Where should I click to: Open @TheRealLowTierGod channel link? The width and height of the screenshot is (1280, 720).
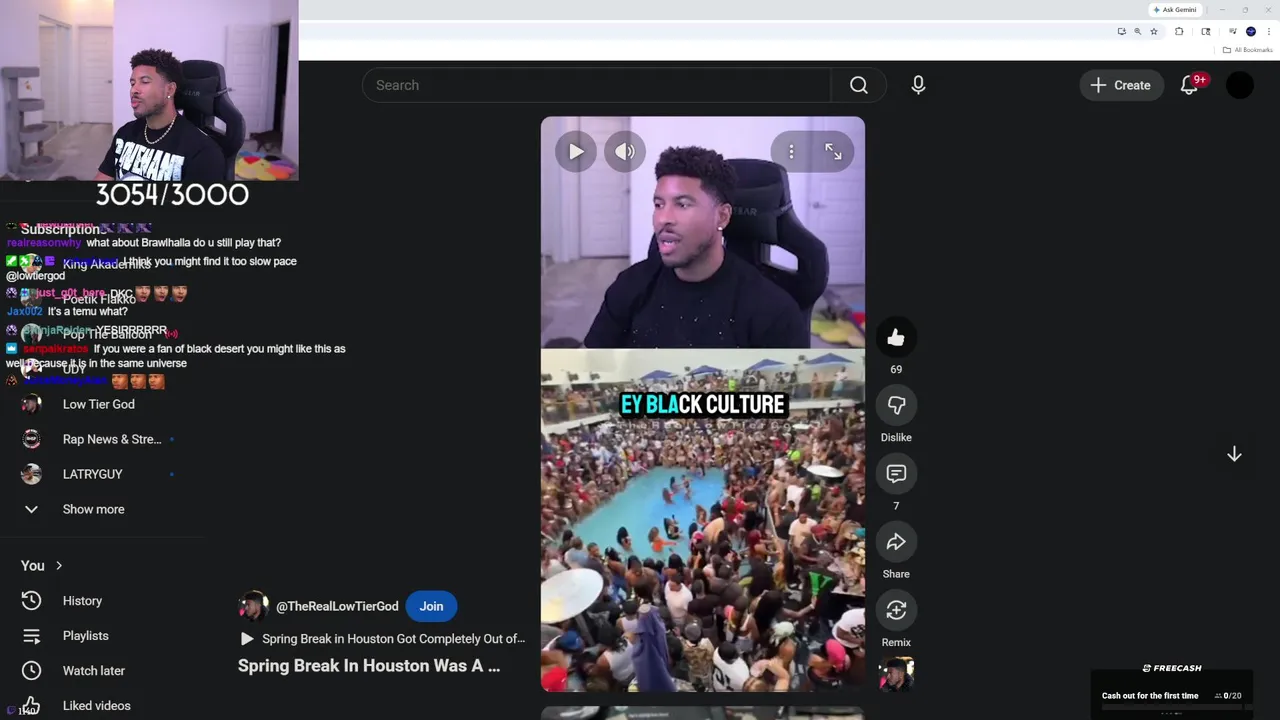pos(337,606)
